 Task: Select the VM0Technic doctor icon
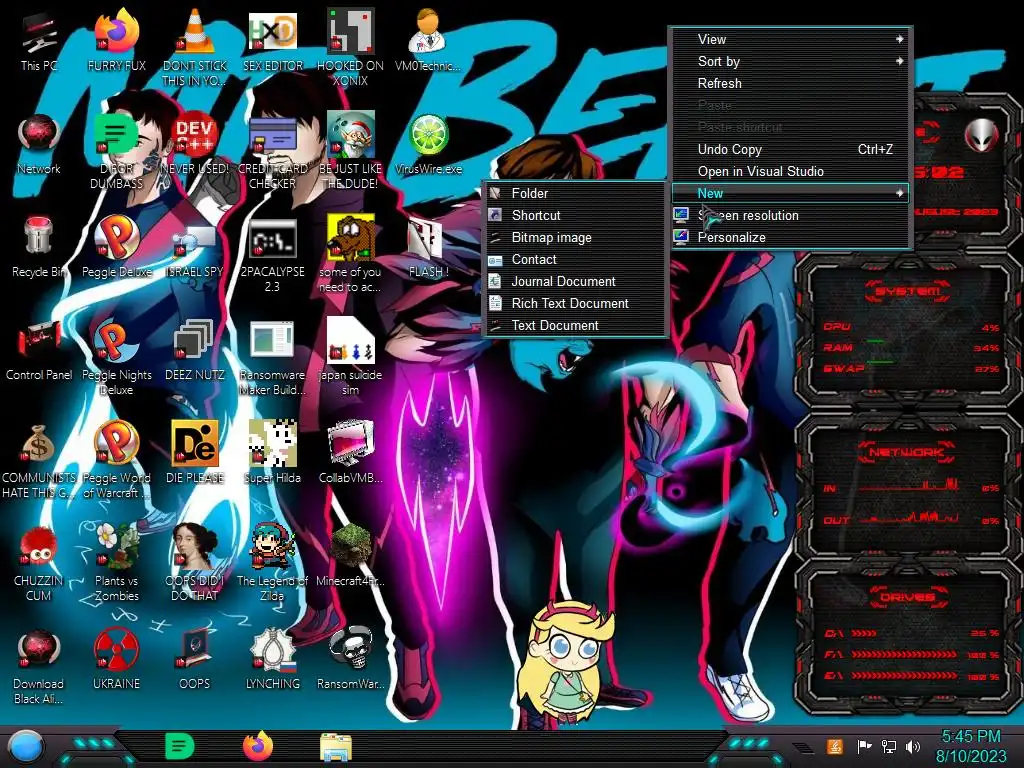pos(428,42)
